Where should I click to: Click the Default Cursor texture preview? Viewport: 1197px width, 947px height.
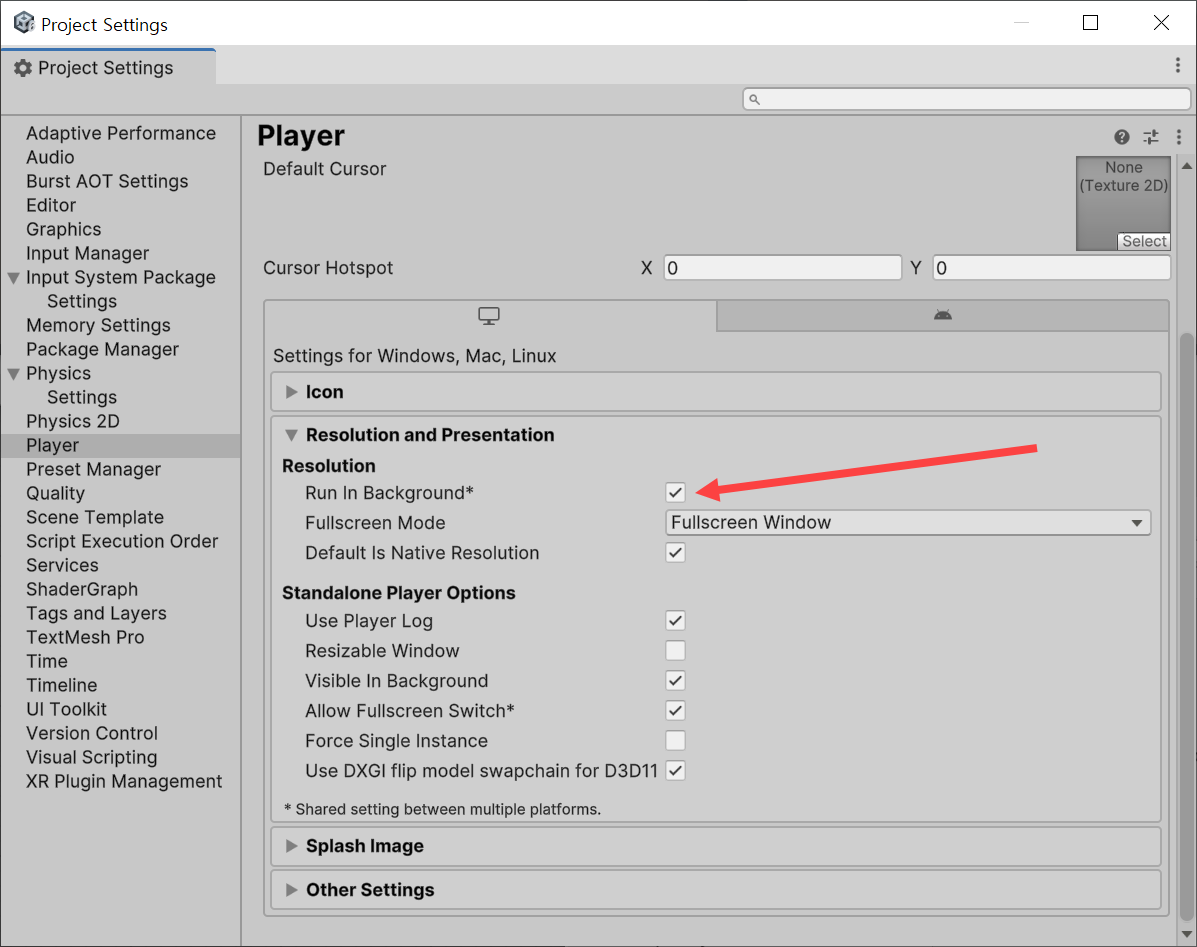tap(1123, 203)
